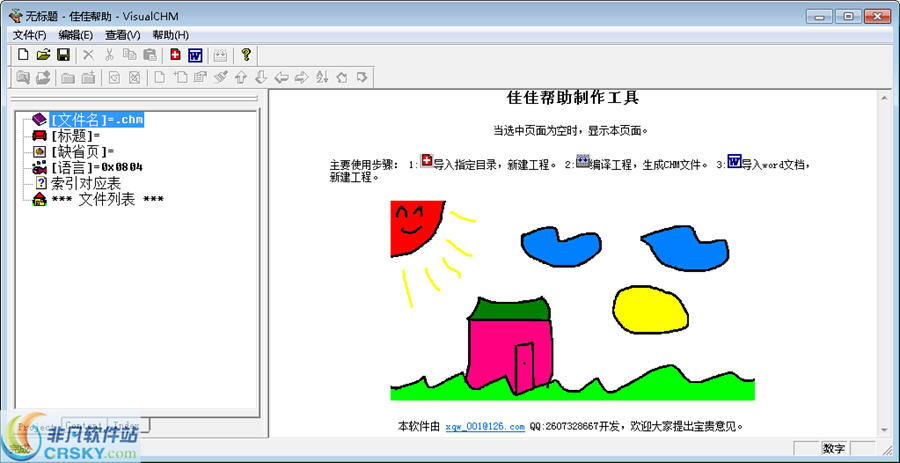
Task: Open the 文件(F) menu
Action: coord(29,35)
